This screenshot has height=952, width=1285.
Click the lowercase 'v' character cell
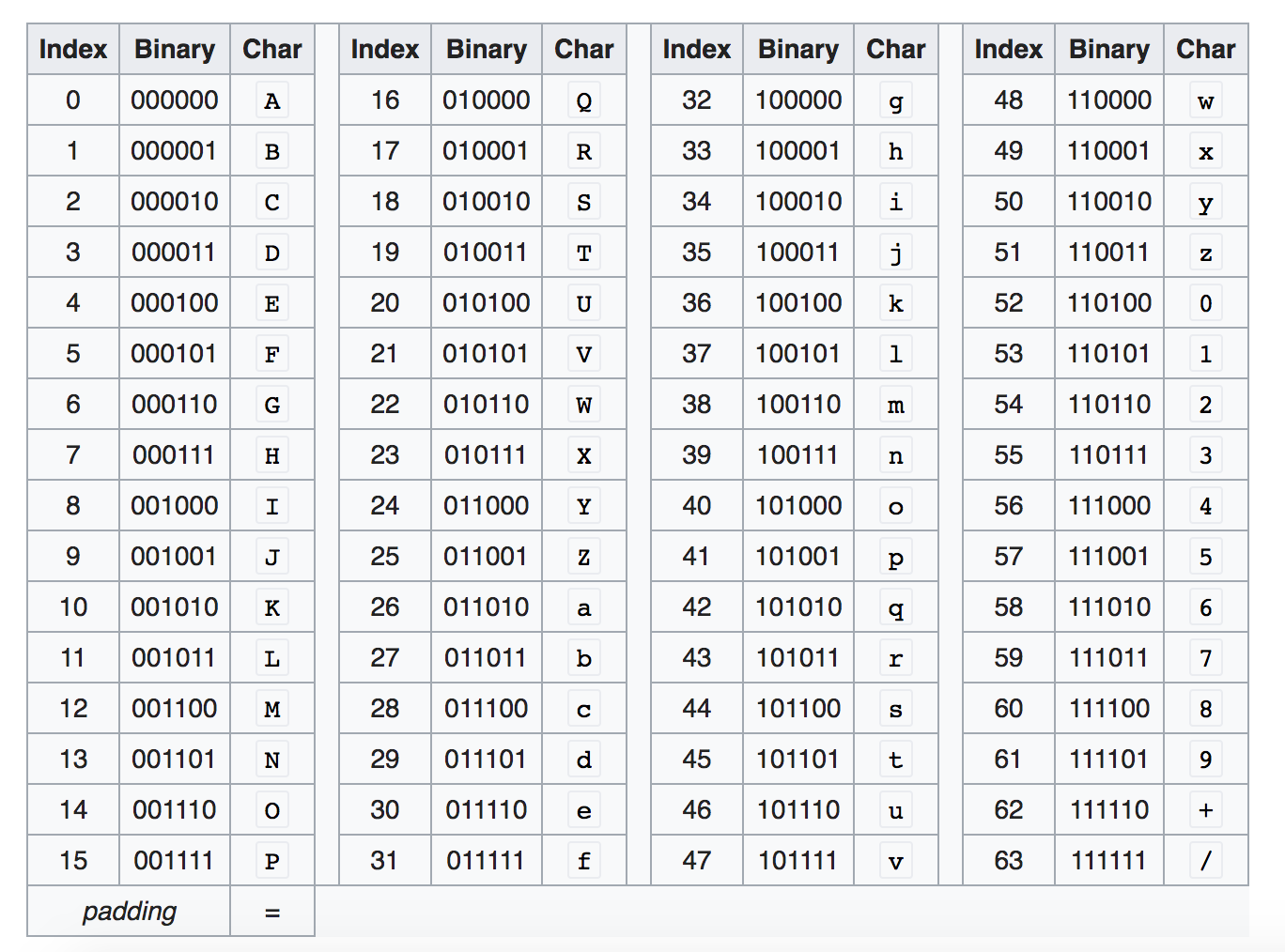pos(895,861)
